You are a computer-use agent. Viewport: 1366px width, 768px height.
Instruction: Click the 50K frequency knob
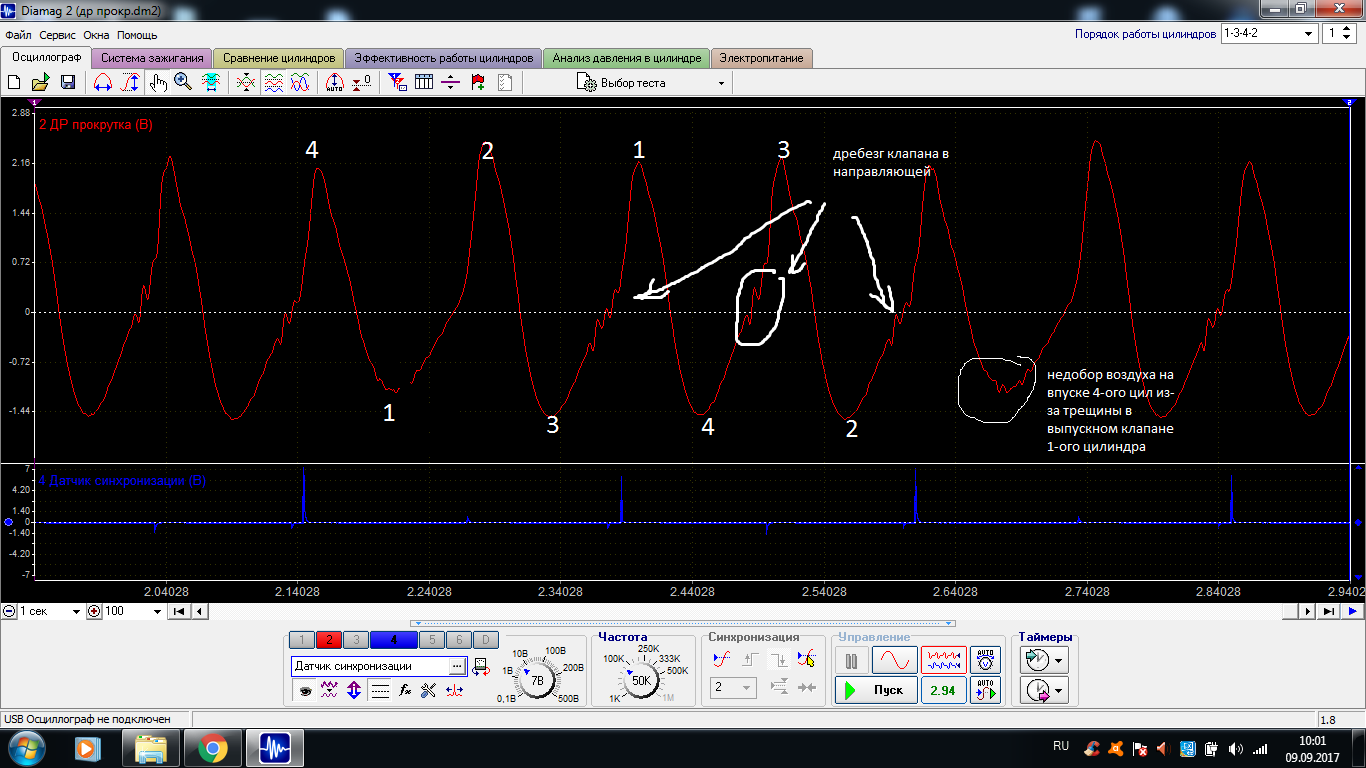click(x=641, y=680)
